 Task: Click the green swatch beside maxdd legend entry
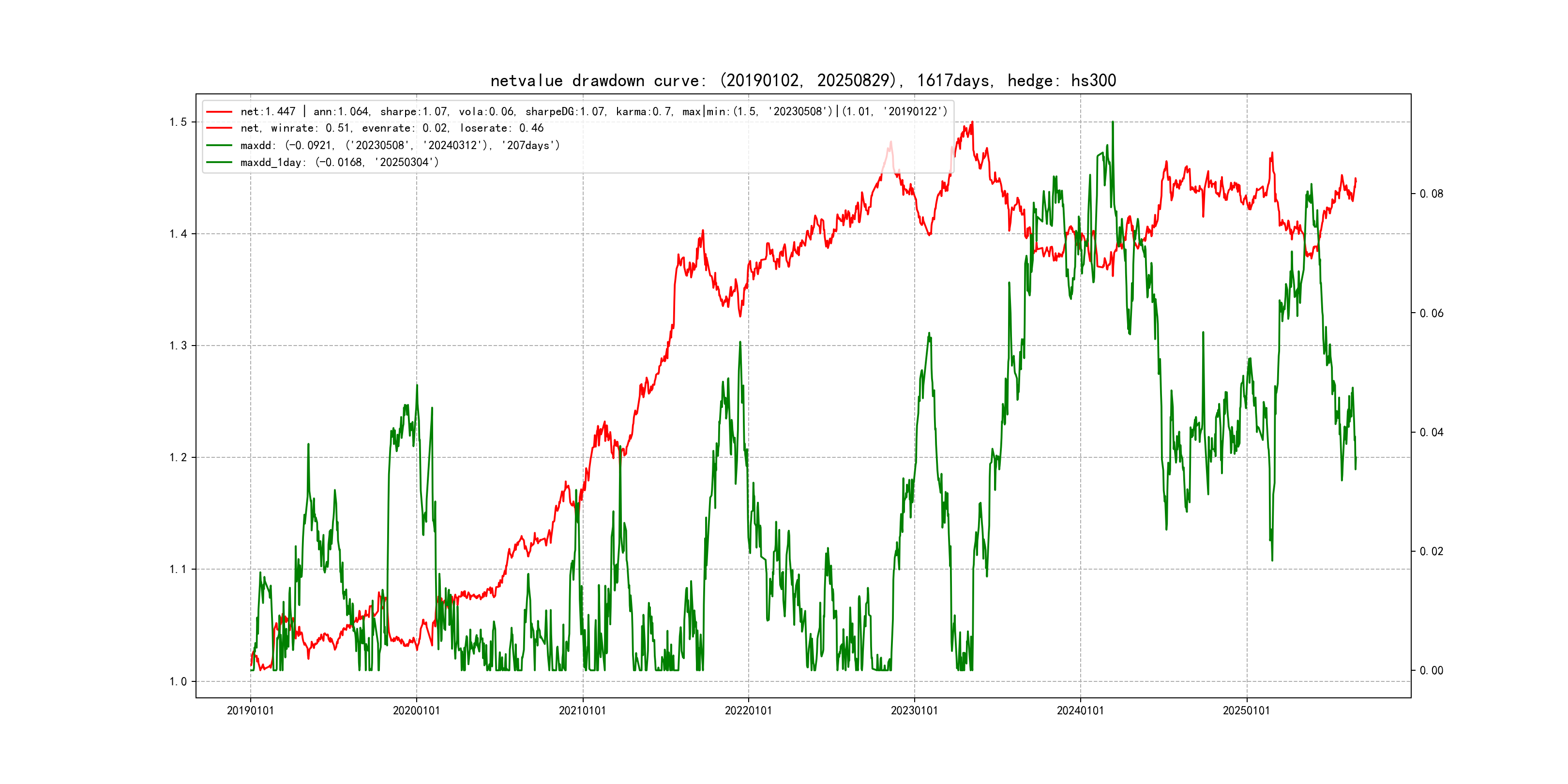(219, 146)
